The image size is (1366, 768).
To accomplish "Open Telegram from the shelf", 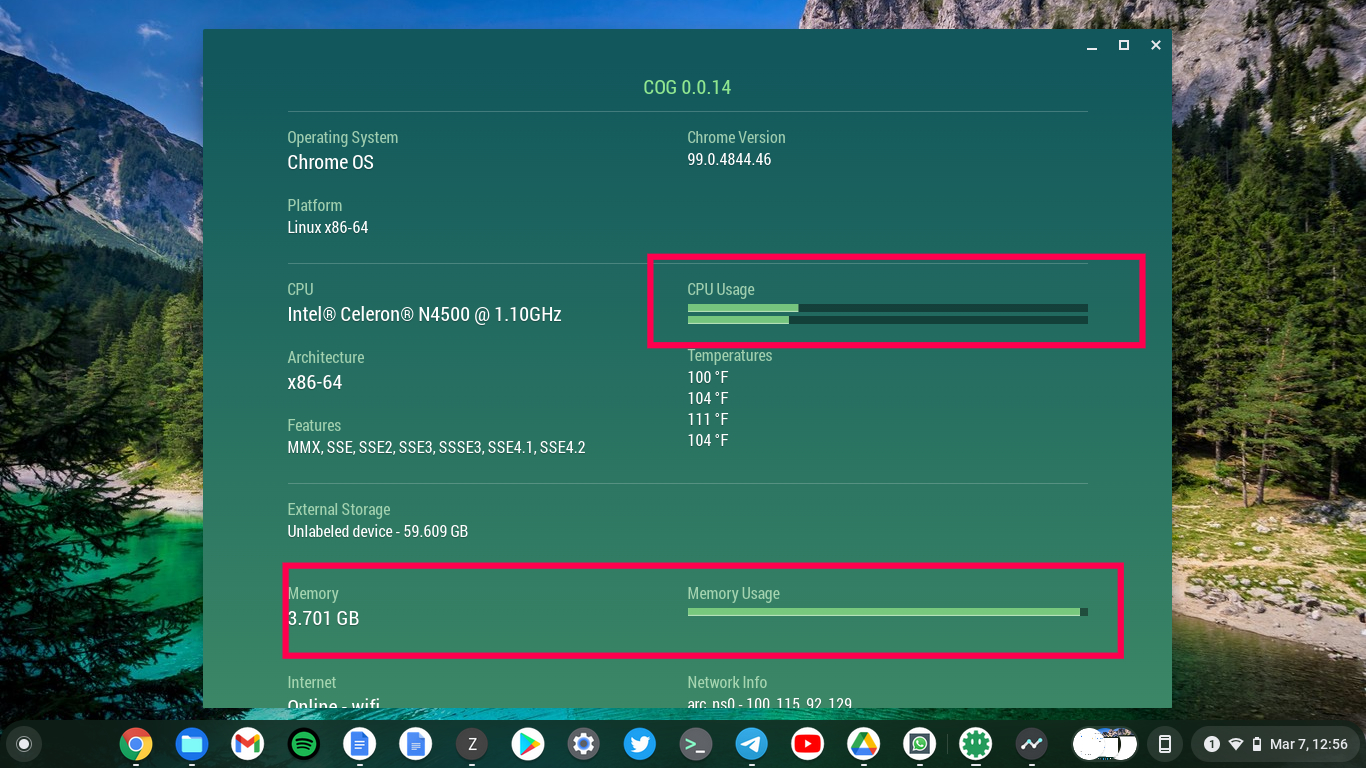I will pos(751,744).
